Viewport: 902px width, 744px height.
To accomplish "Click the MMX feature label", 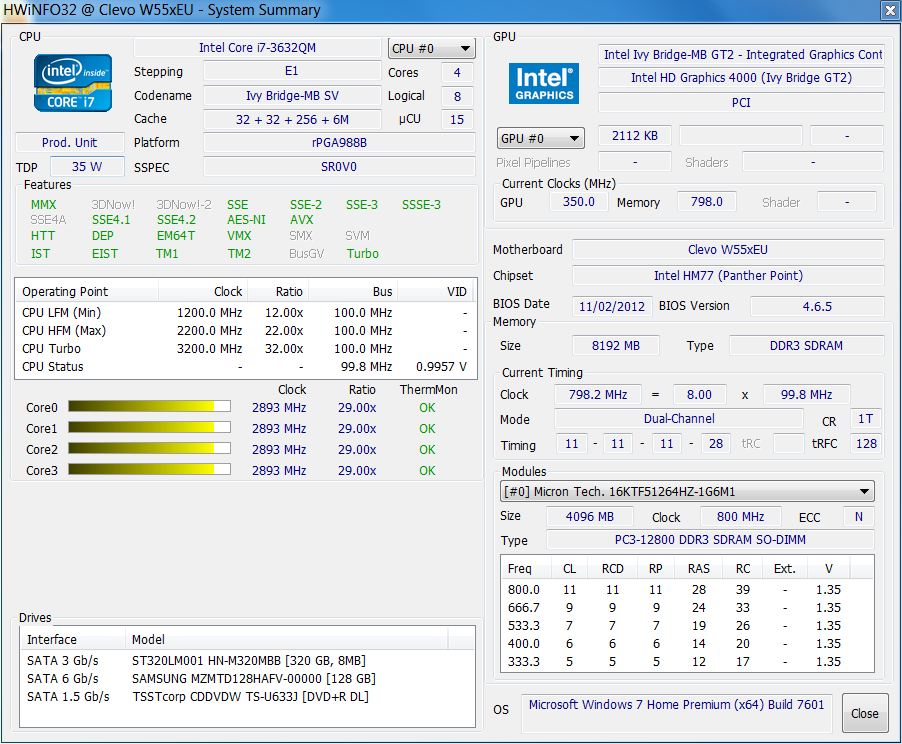I will coord(44,205).
